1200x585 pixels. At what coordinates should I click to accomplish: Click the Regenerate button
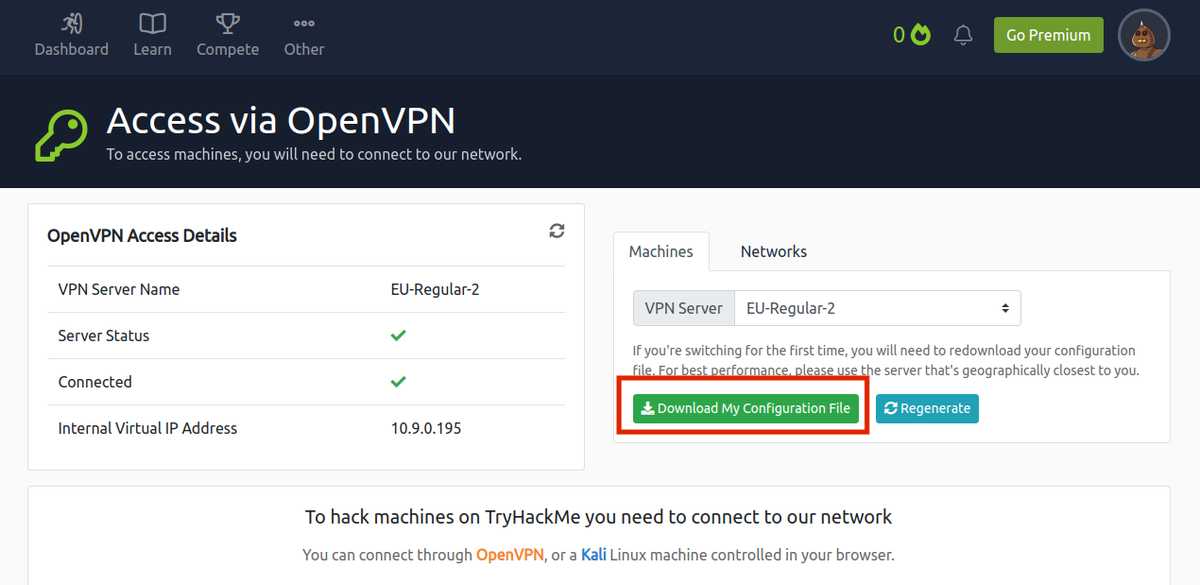(x=927, y=408)
